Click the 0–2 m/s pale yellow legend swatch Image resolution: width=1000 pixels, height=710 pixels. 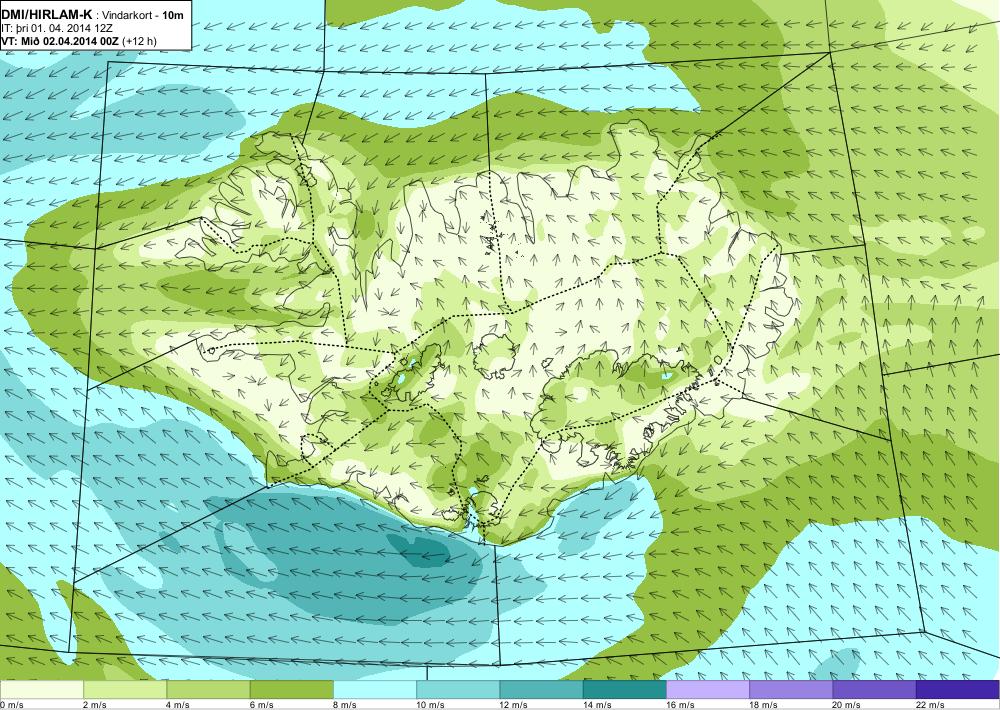pos(41,690)
